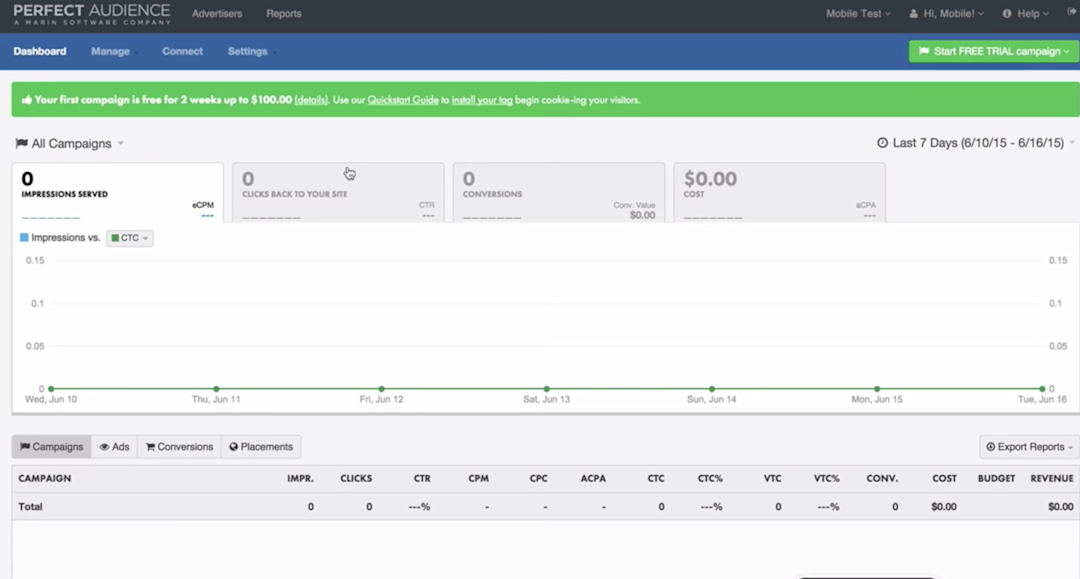
Task: Select the Clicks Back To Your Site card
Action: tap(338, 193)
